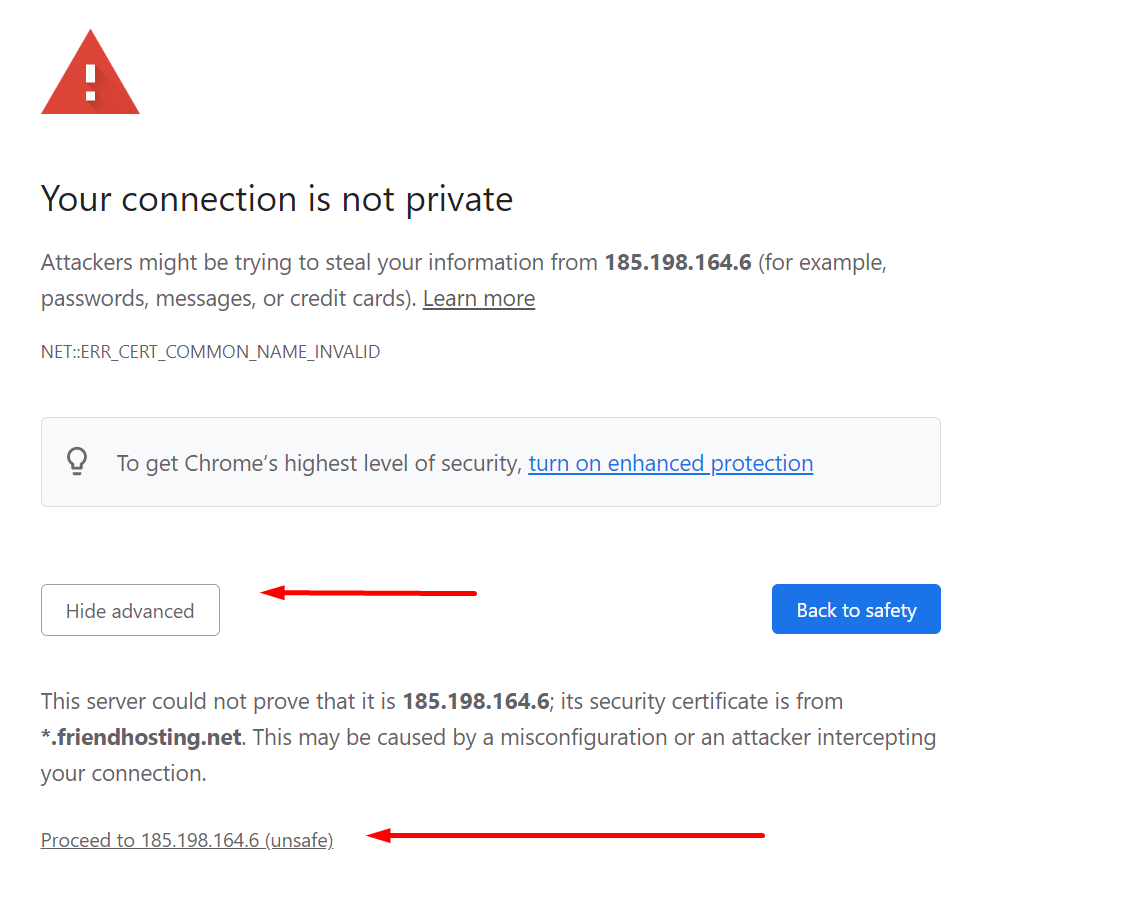Proceed to 185.198.164.6 (unsafe) link
Image resolution: width=1145 pixels, height=900 pixels.
coord(187,840)
